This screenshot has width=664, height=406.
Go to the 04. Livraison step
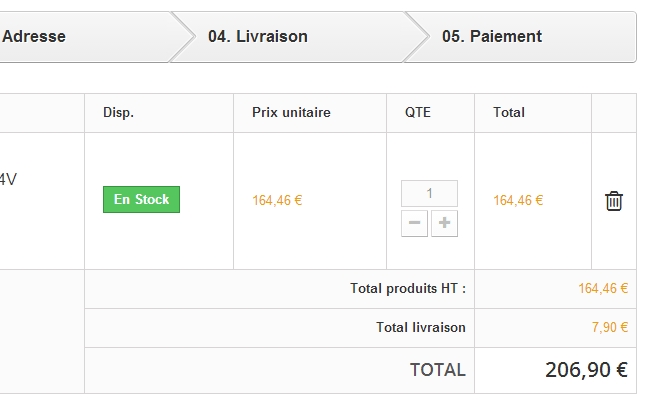click(x=257, y=37)
